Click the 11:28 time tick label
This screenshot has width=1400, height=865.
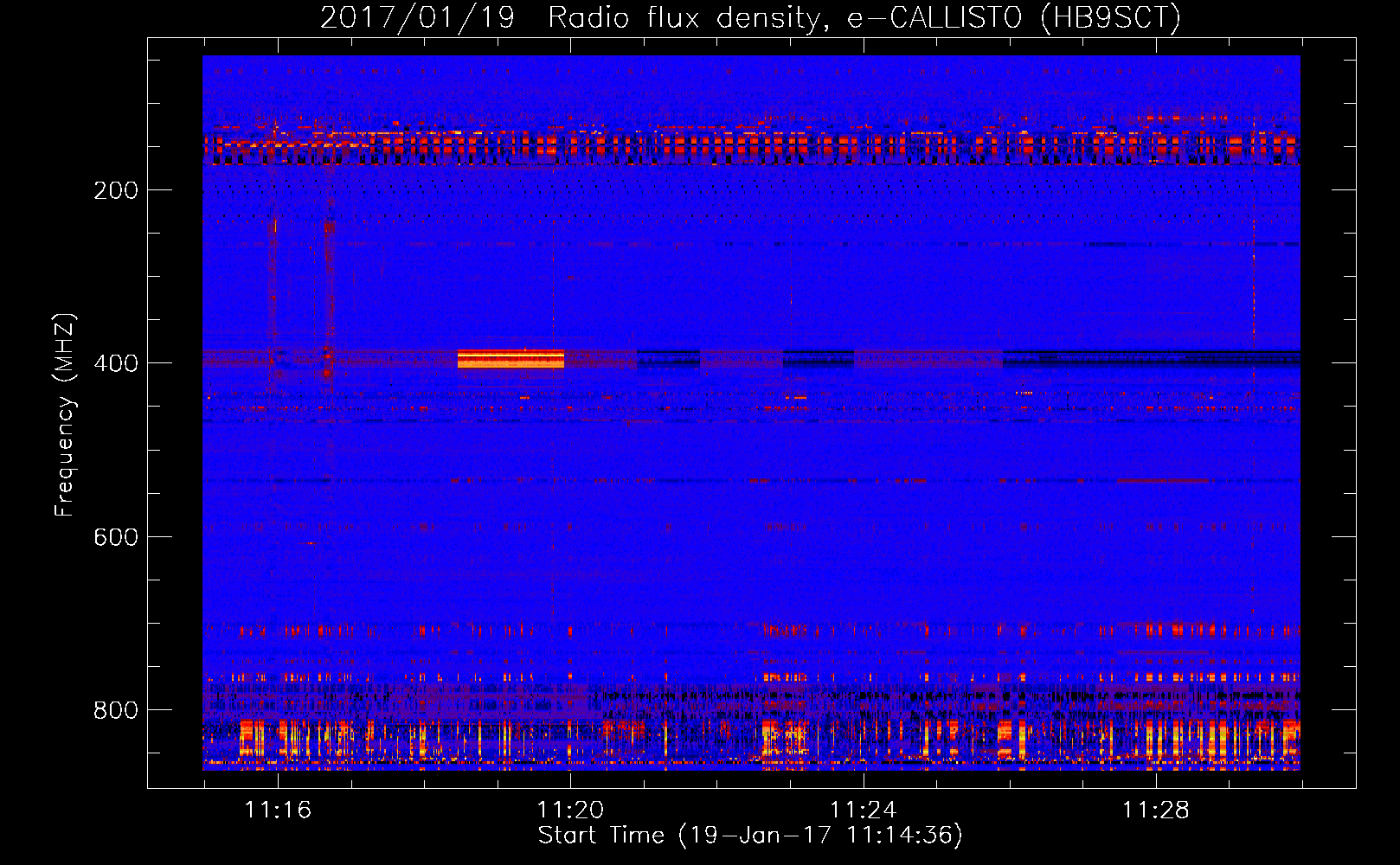1156,810
